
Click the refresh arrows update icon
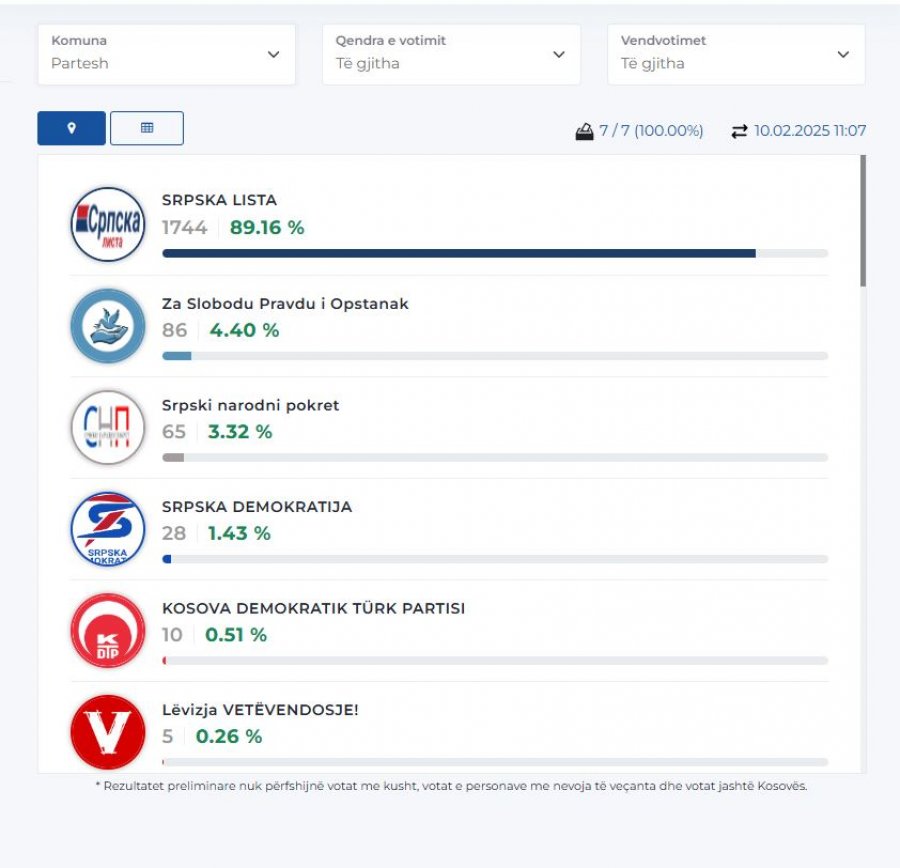(x=739, y=131)
